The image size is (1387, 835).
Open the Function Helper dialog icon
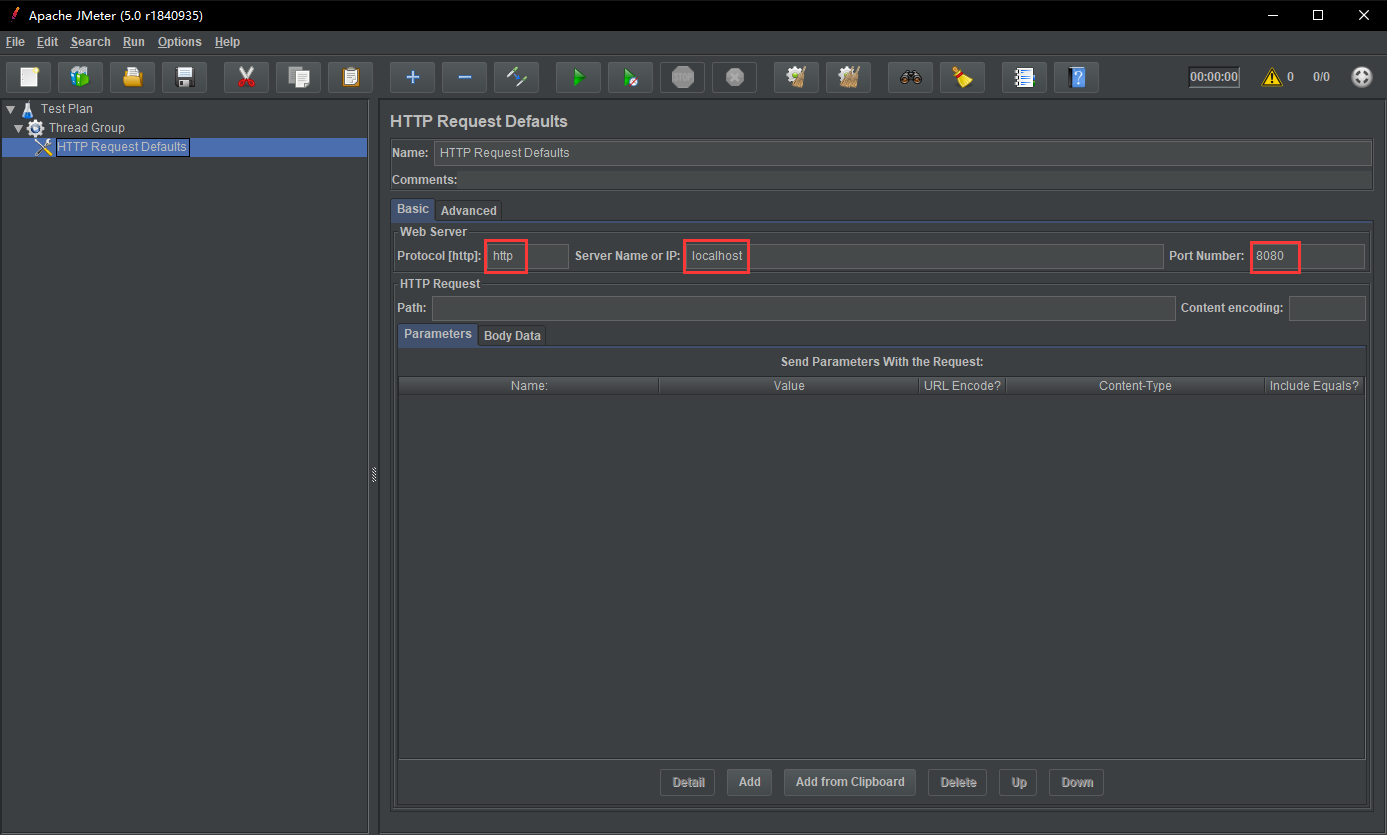(1024, 77)
